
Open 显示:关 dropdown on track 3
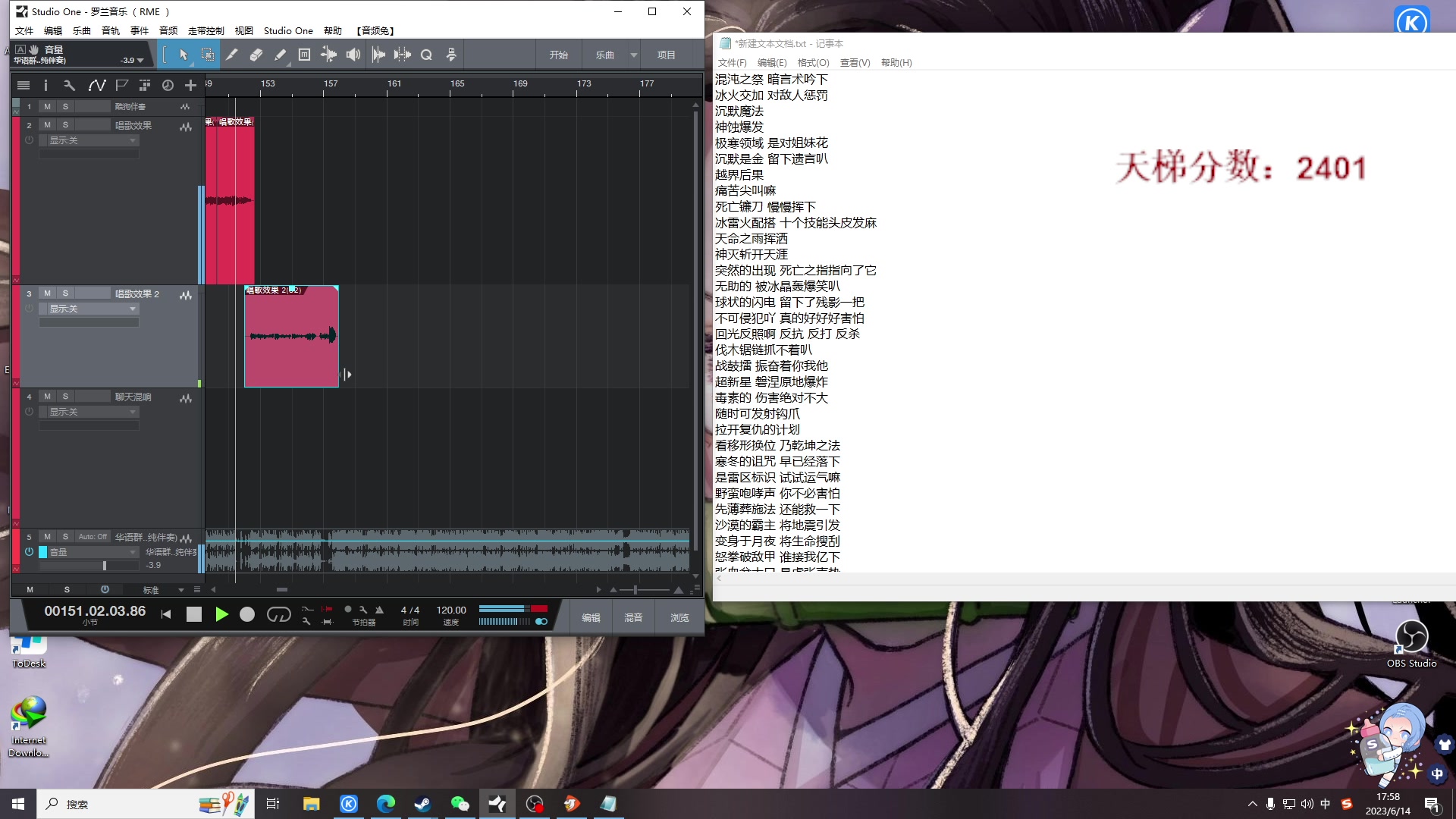coord(89,309)
